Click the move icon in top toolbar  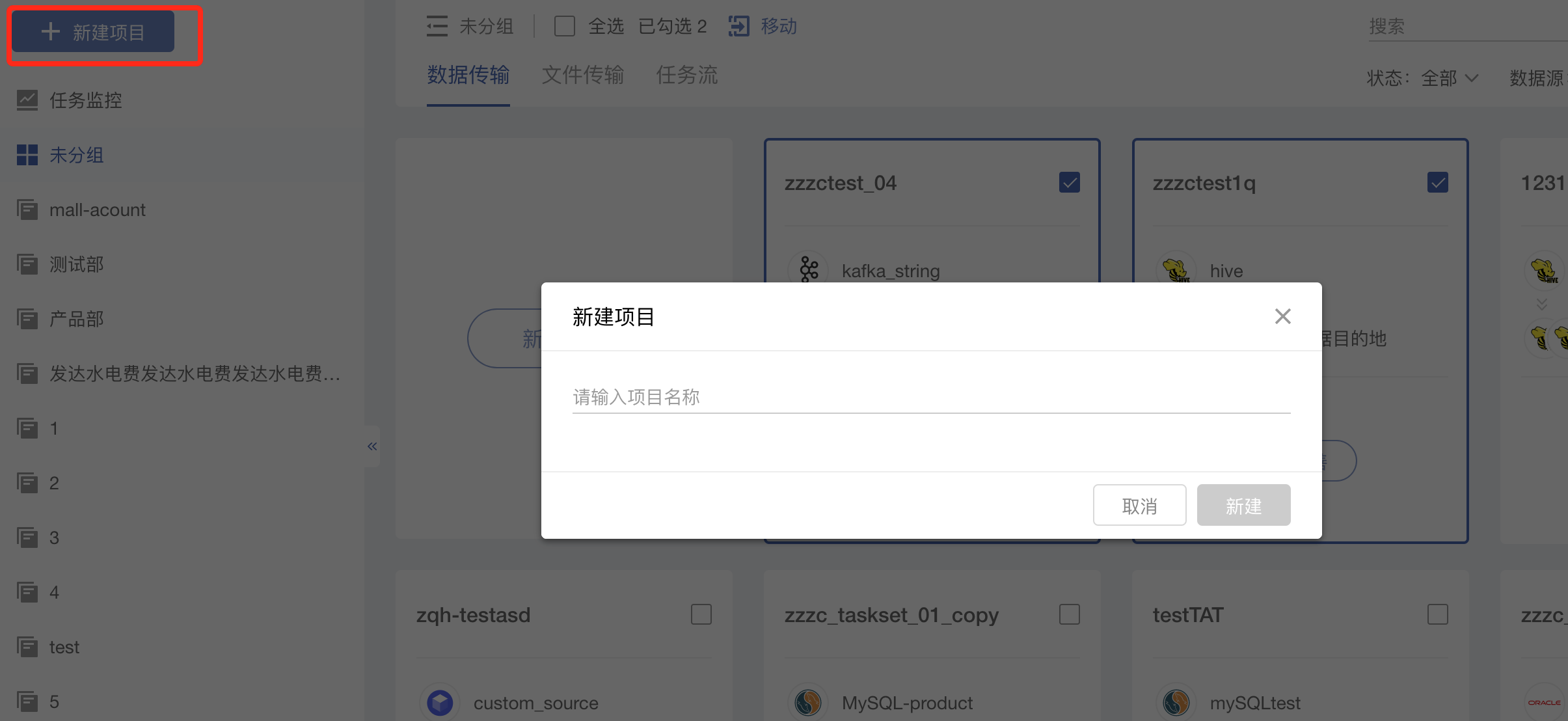coord(738,26)
